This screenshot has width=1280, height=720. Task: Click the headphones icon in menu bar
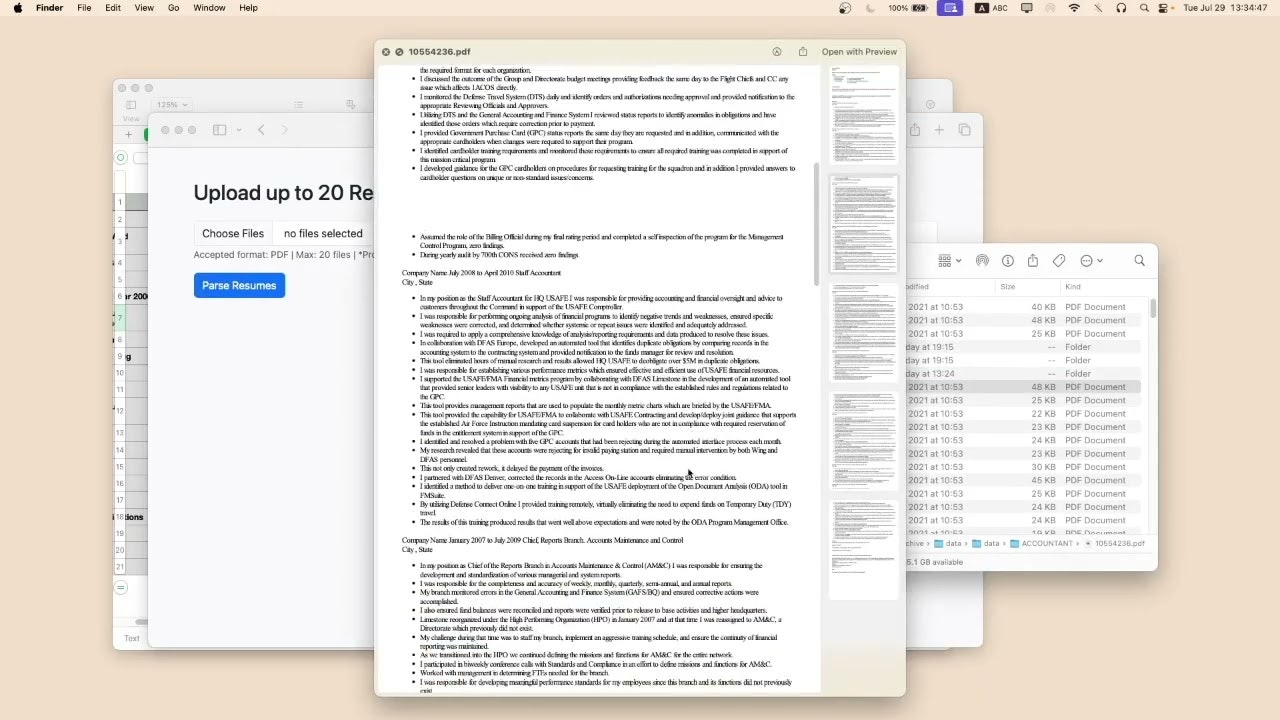(x=1121, y=8)
